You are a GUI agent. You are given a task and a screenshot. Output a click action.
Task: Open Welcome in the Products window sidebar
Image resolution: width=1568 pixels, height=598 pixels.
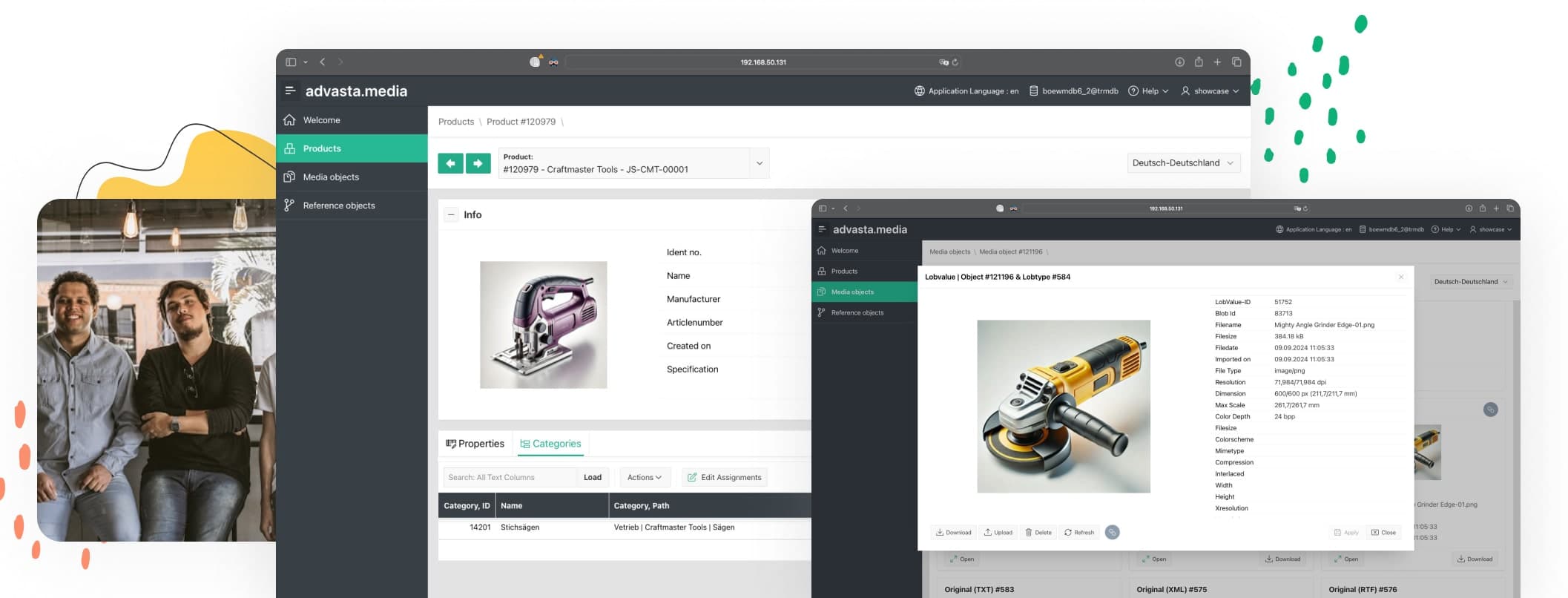coord(352,120)
